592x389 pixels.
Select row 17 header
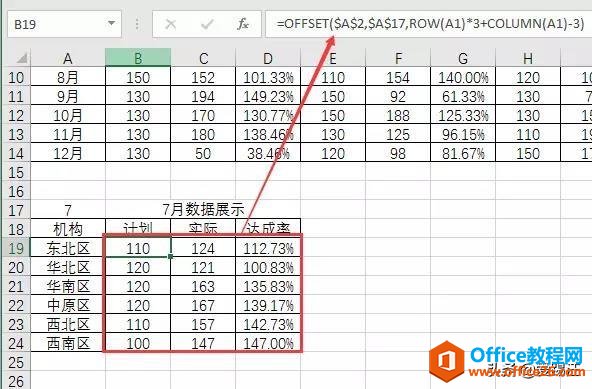click(x=16, y=210)
